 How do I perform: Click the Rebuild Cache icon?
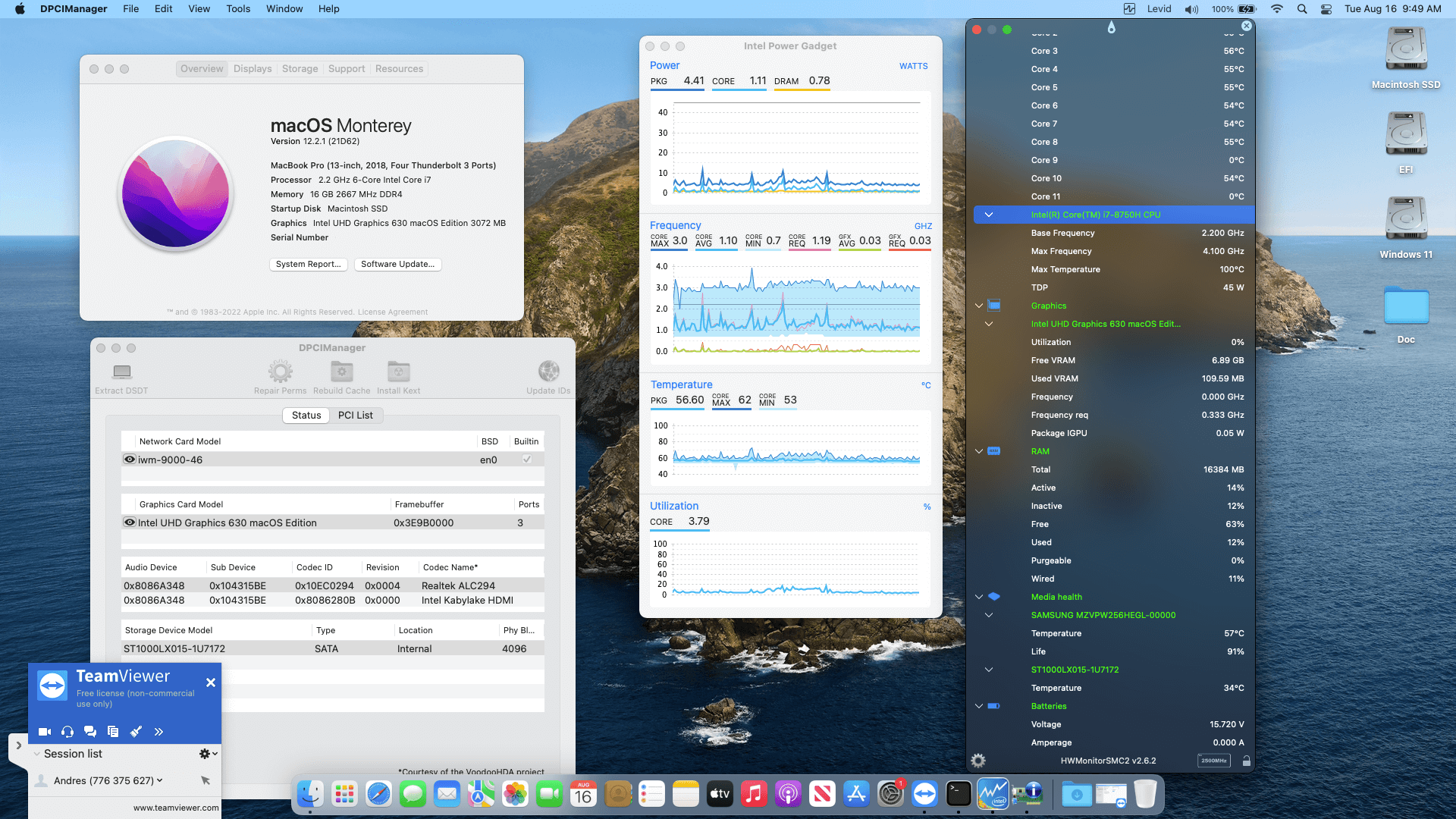tap(341, 372)
